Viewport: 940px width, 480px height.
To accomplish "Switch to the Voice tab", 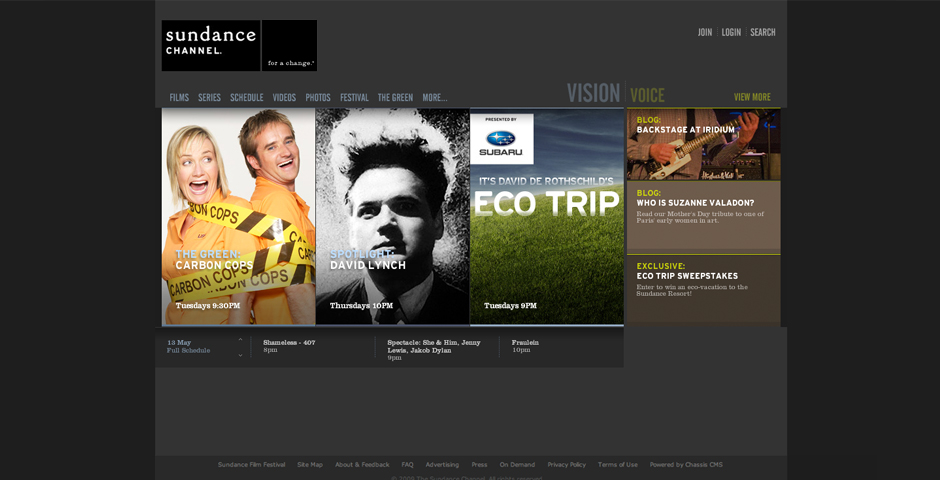I will 647,95.
